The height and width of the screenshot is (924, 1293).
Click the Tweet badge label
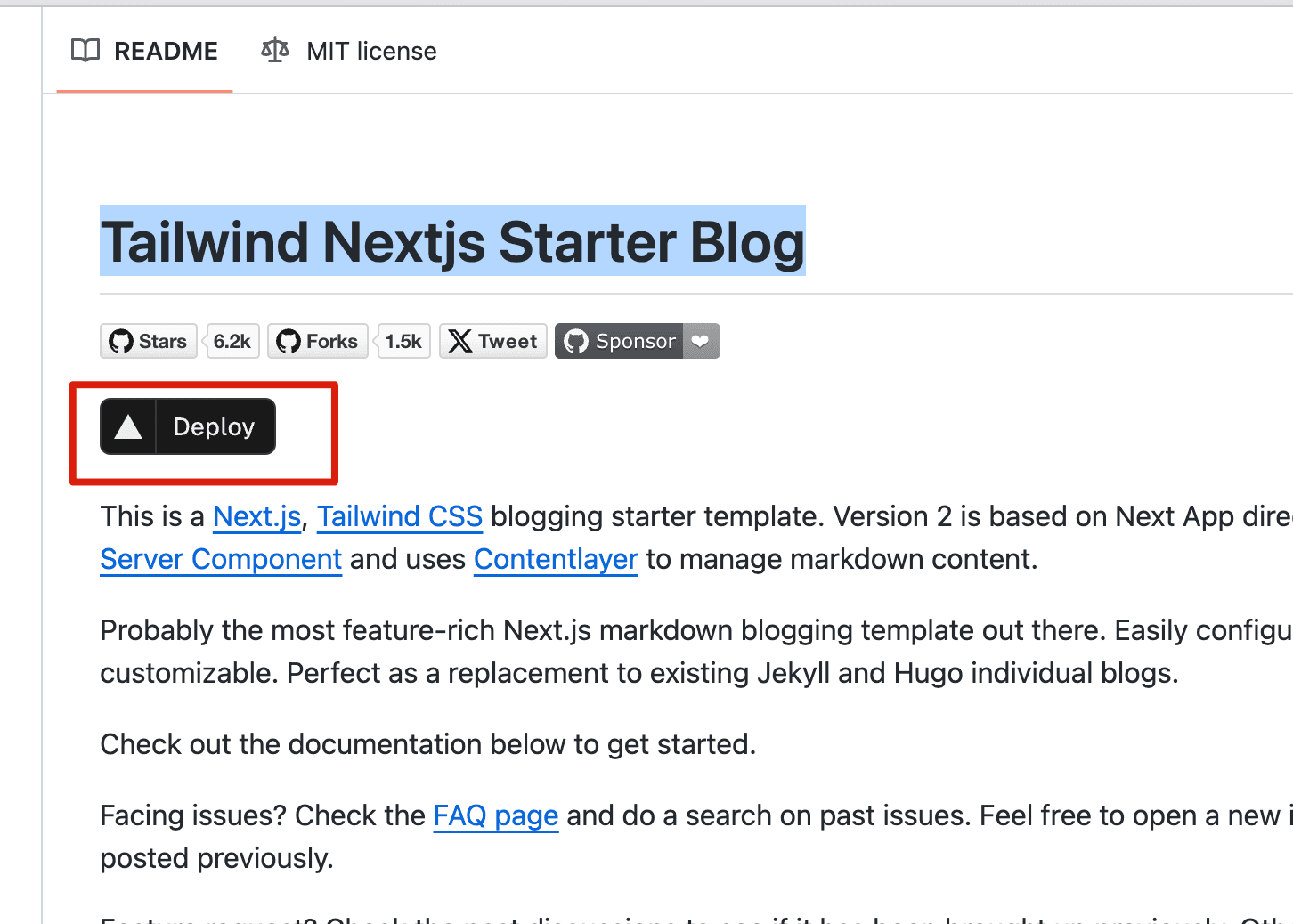508,342
